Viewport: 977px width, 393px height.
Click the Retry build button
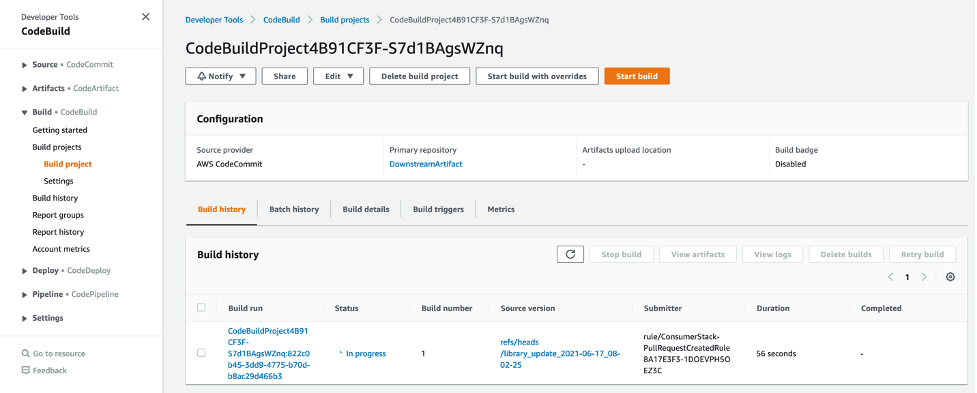click(922, 254)
